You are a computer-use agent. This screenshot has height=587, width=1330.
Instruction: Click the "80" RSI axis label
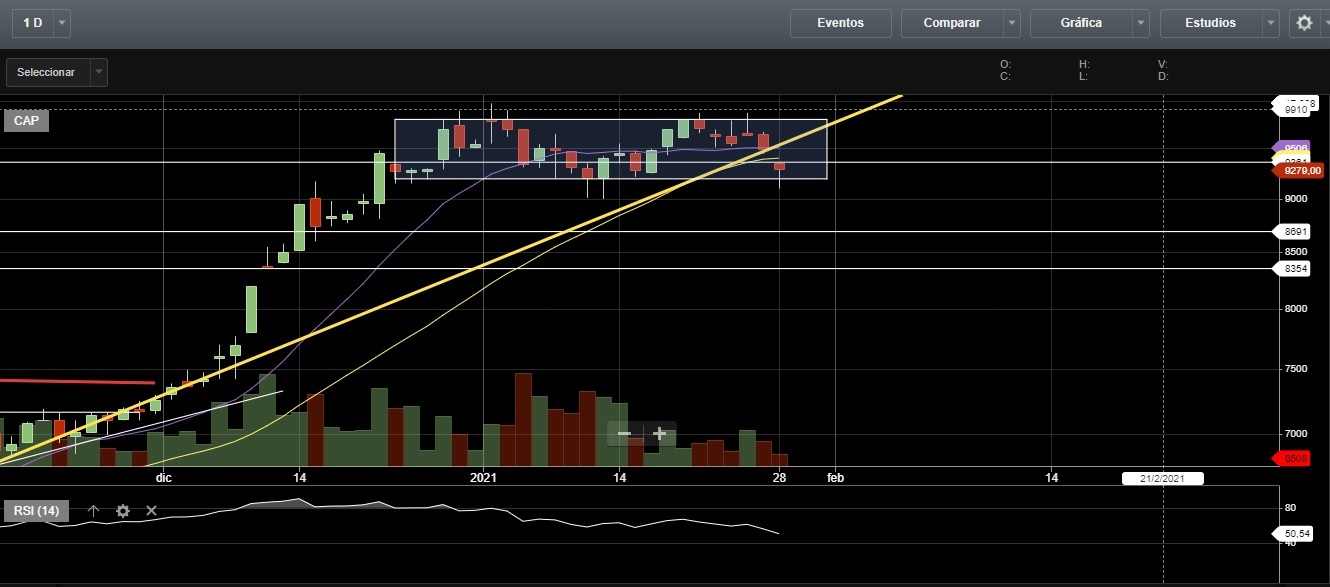pos(1290,508)
